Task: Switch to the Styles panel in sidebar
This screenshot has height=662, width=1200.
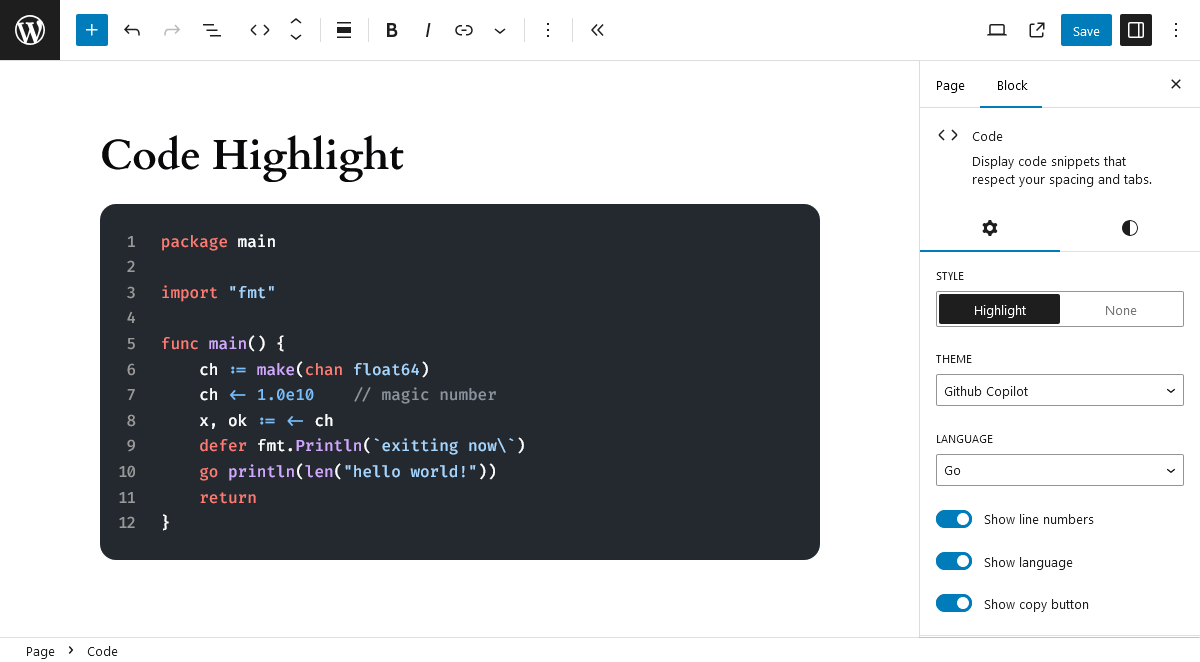Action: (1129, 228)
